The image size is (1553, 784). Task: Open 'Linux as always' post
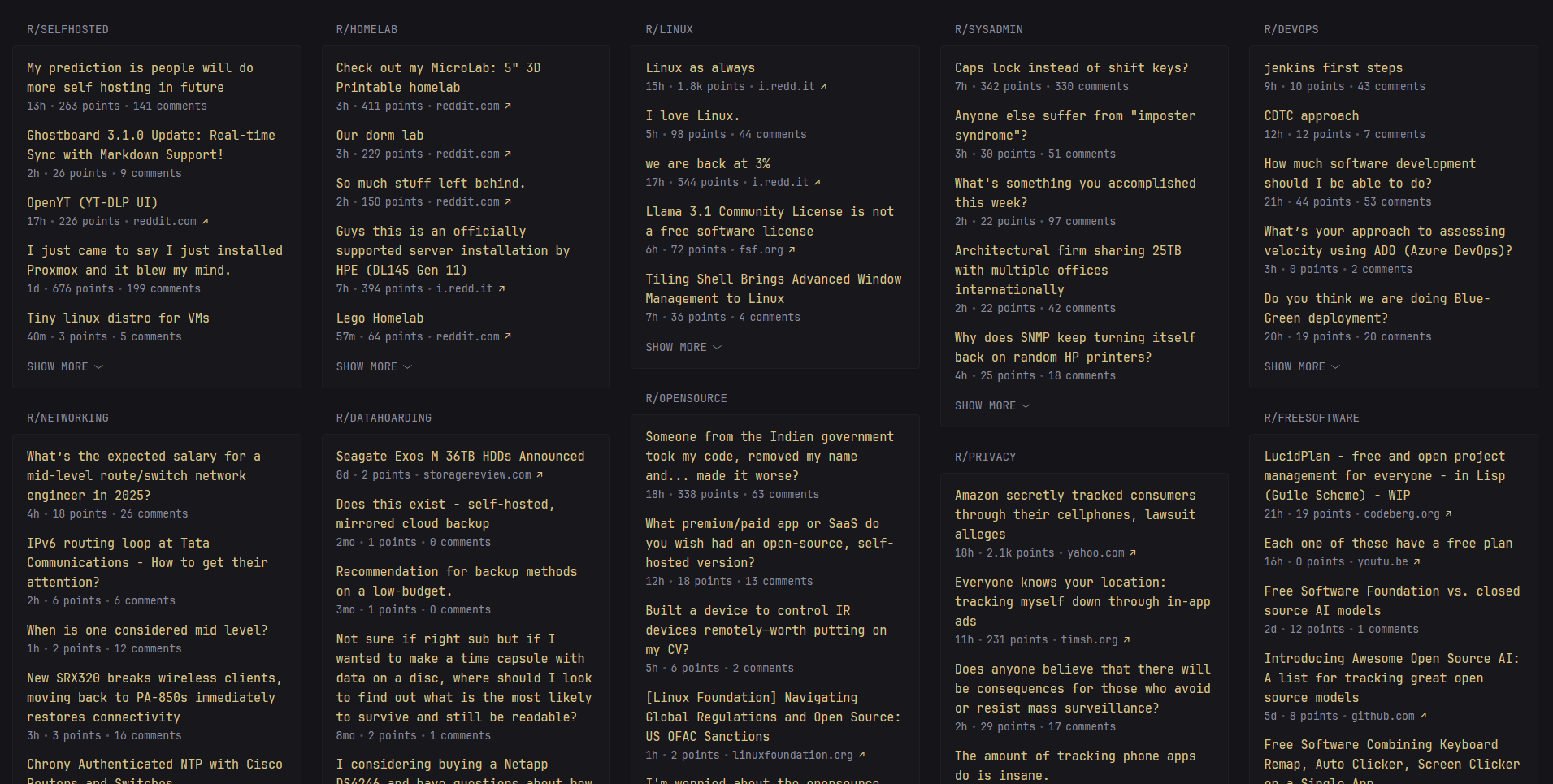pyautogui.click(x=700, y=68)
